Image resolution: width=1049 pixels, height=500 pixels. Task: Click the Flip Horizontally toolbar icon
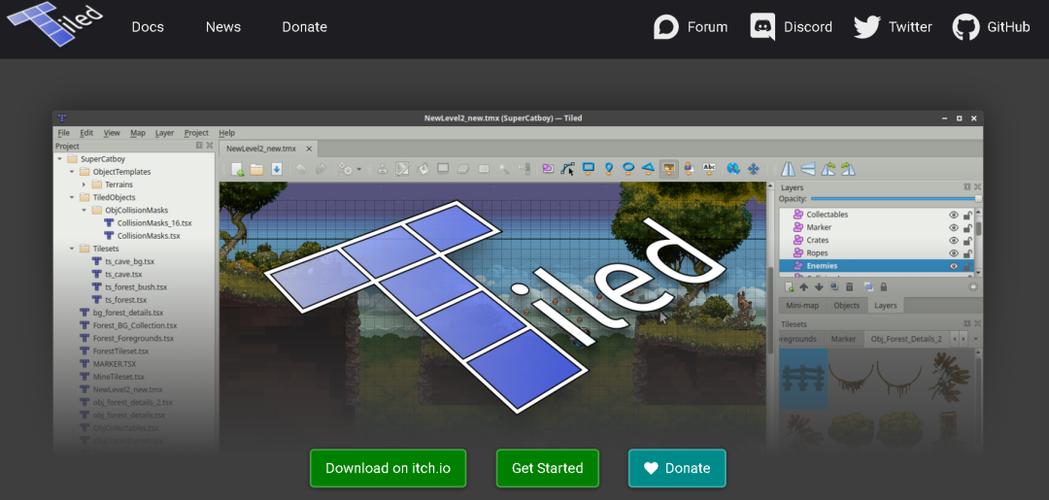coord(788,169)
